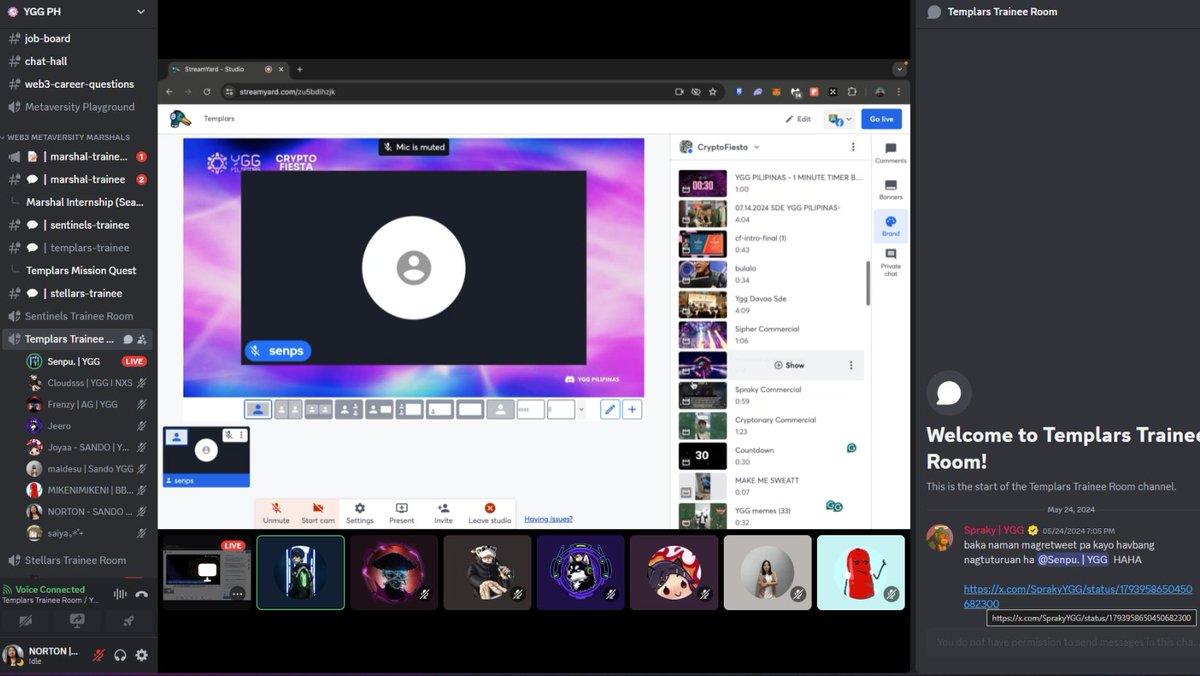The height and width of the screenshot is (676, 1200).
Task: Open new browser tab plus button
Action: (299, 69)
